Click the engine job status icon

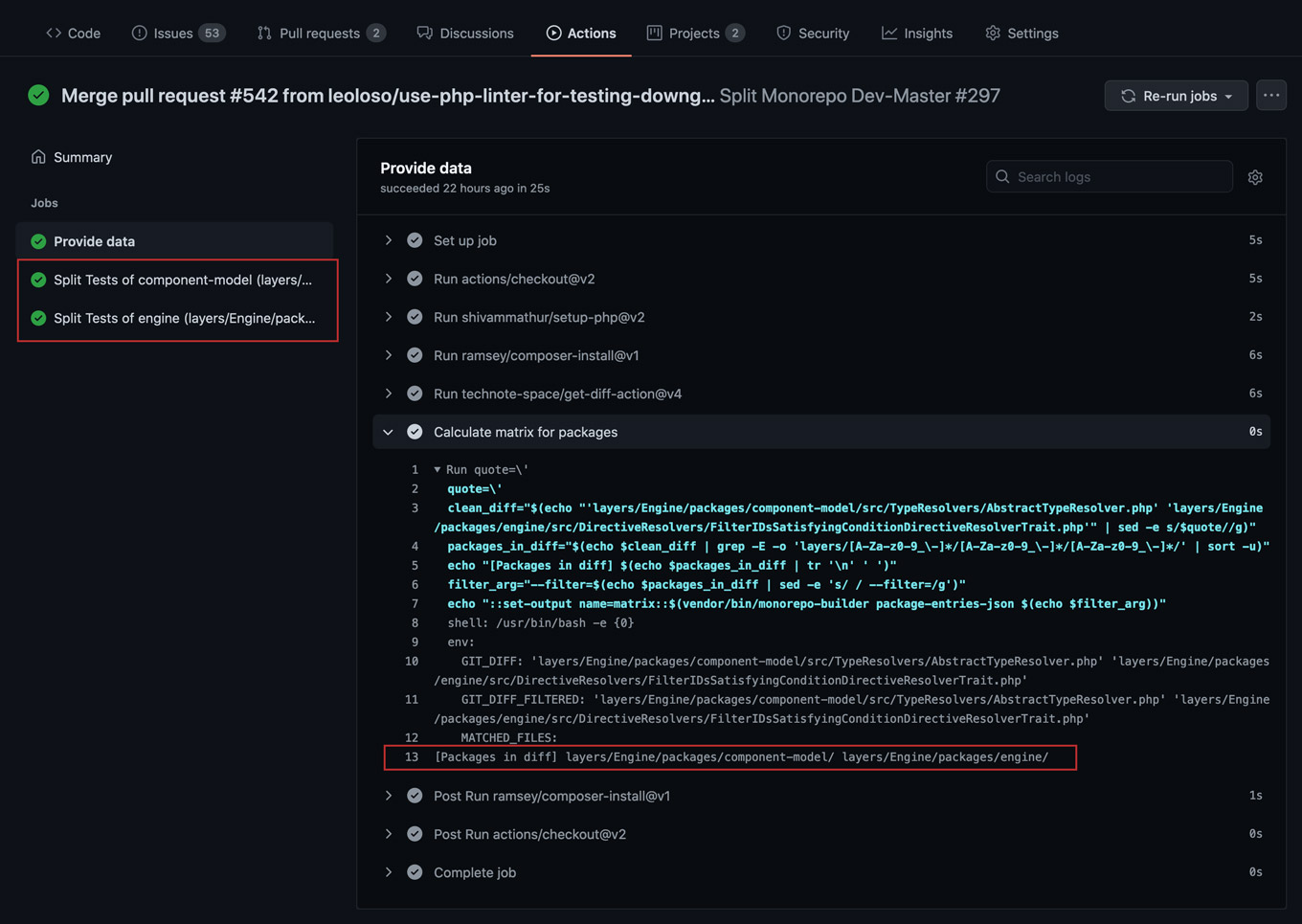tap(38, 318)
